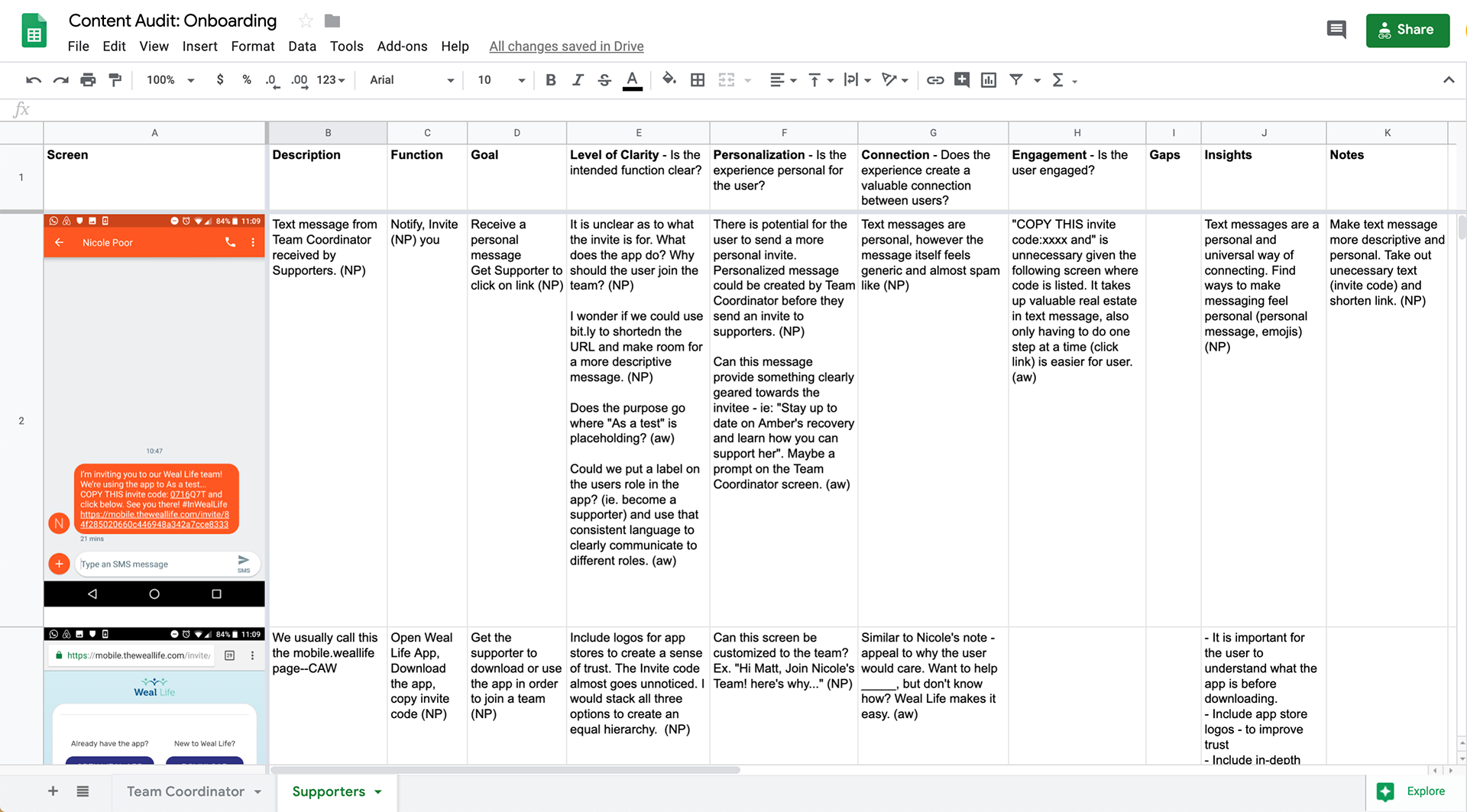
Task: Open the zoom level 100% dropdown
Action: 170,80
